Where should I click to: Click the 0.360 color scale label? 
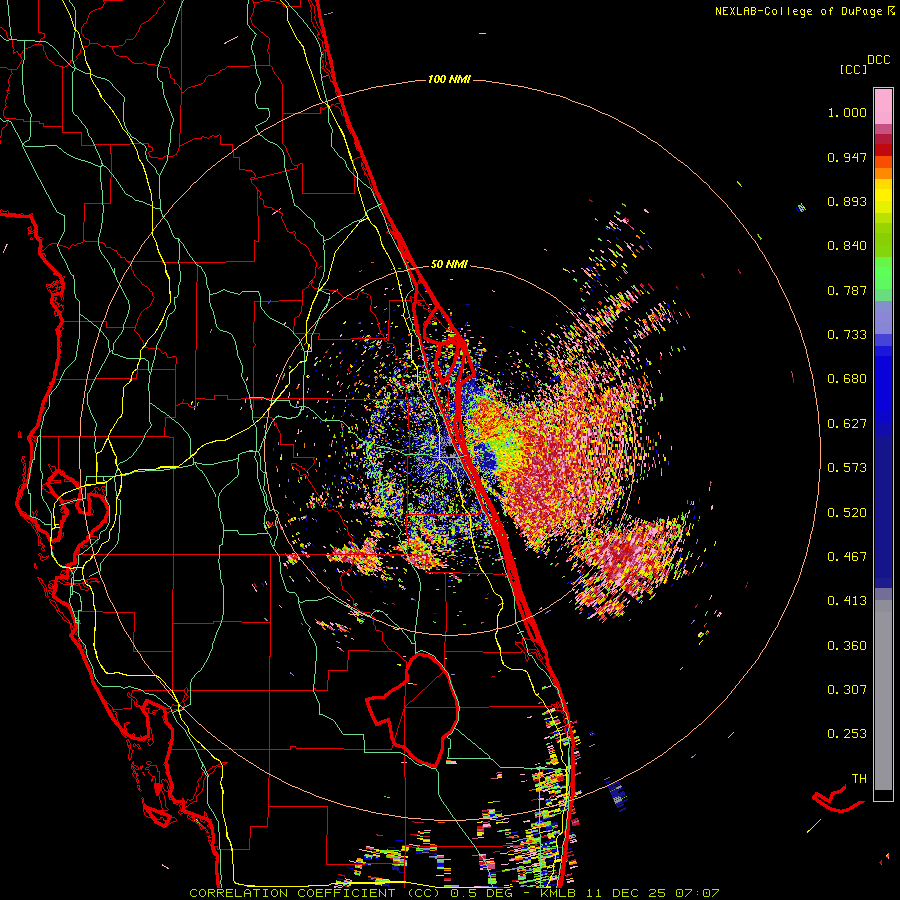click(x=847, y=646)
